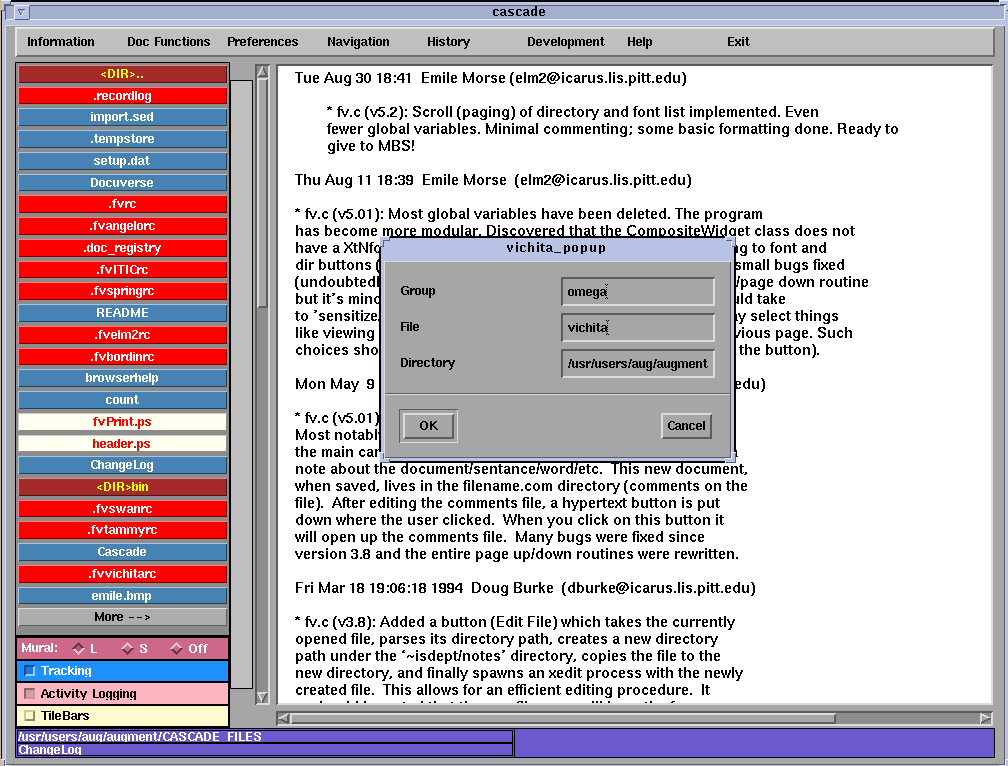Click the Group input field
The image size is (1008, 766).
point(637,291)
